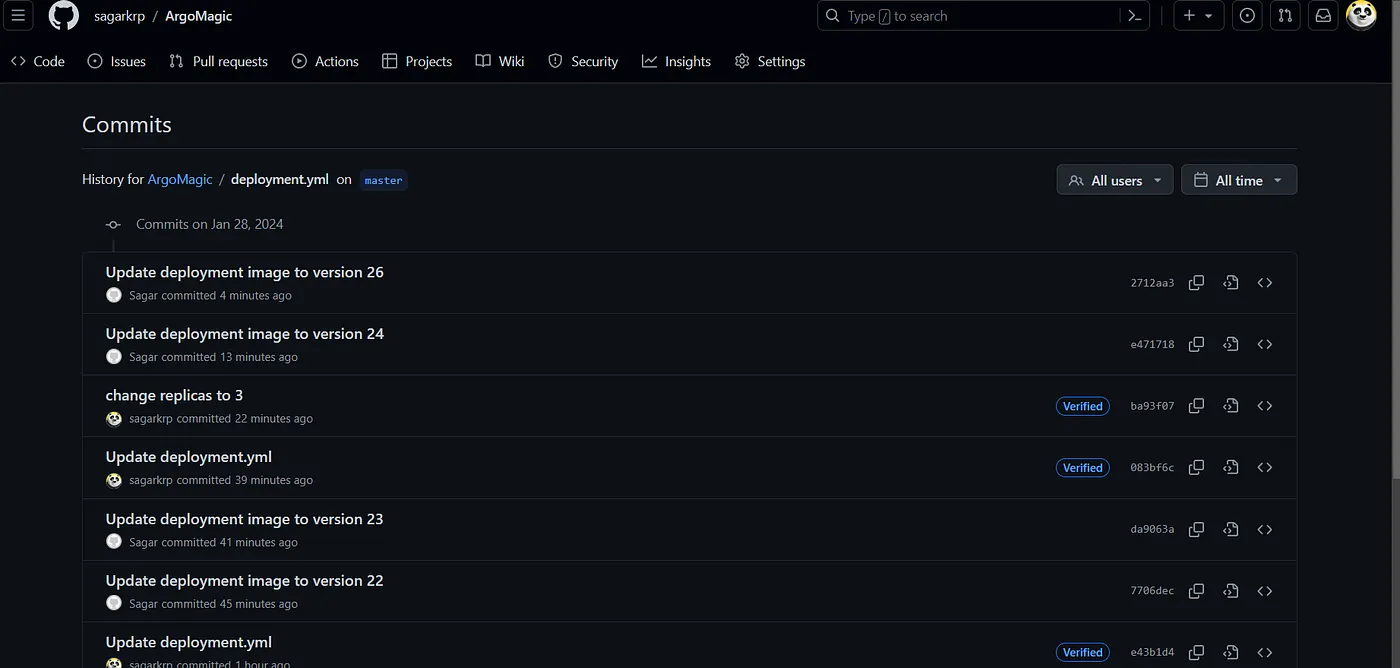
Task: Go to the Projects tab
Action: pos(417,61)
